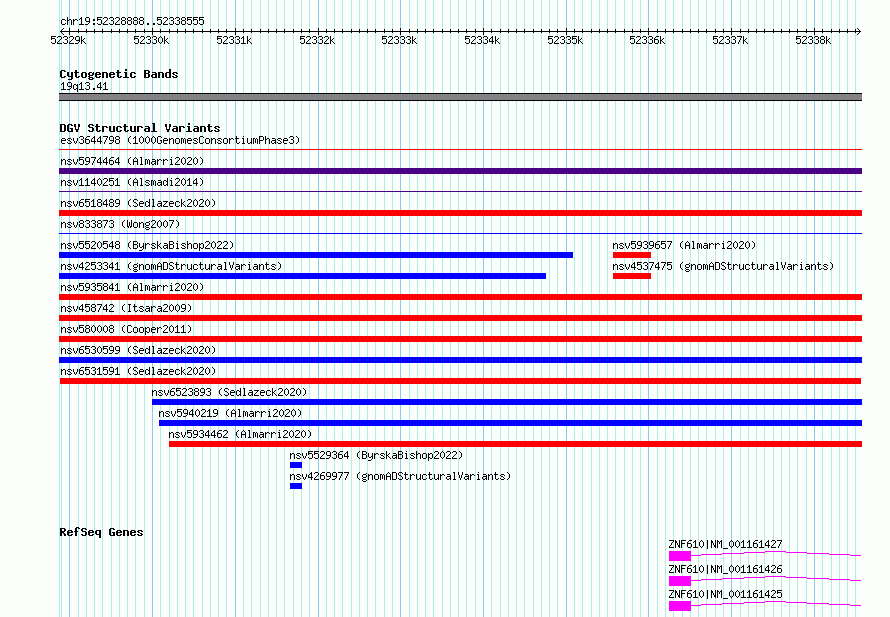This screenshot has height=617, width=890.
Task: Click the 52332k ruler tick label
Action: click(x=317, y=40)
